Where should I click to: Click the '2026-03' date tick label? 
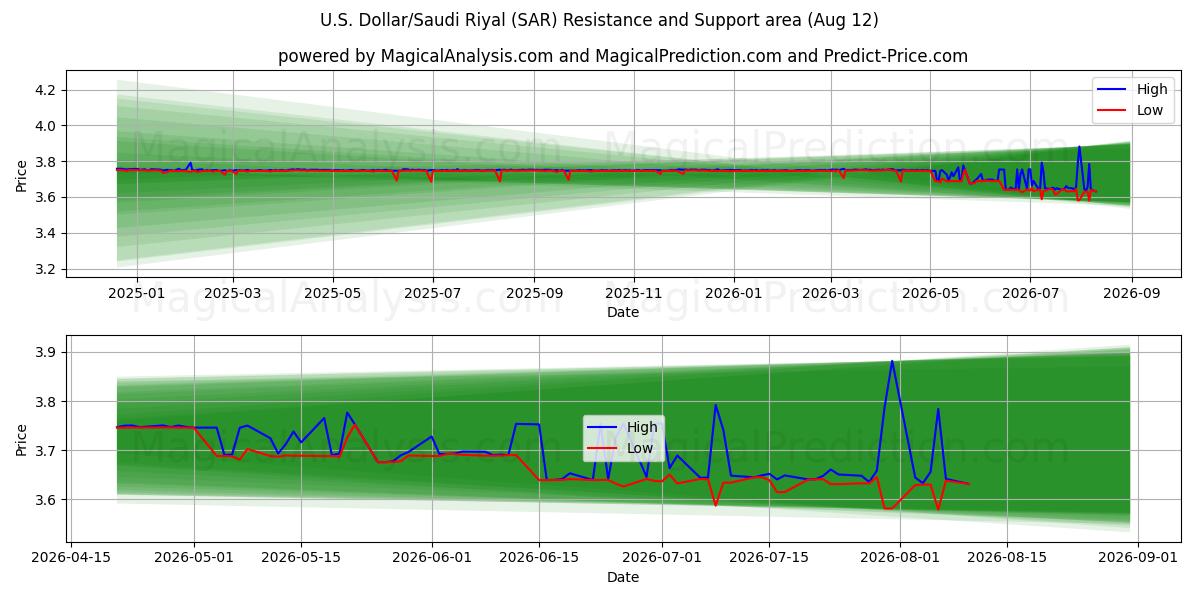coord(830,295)
